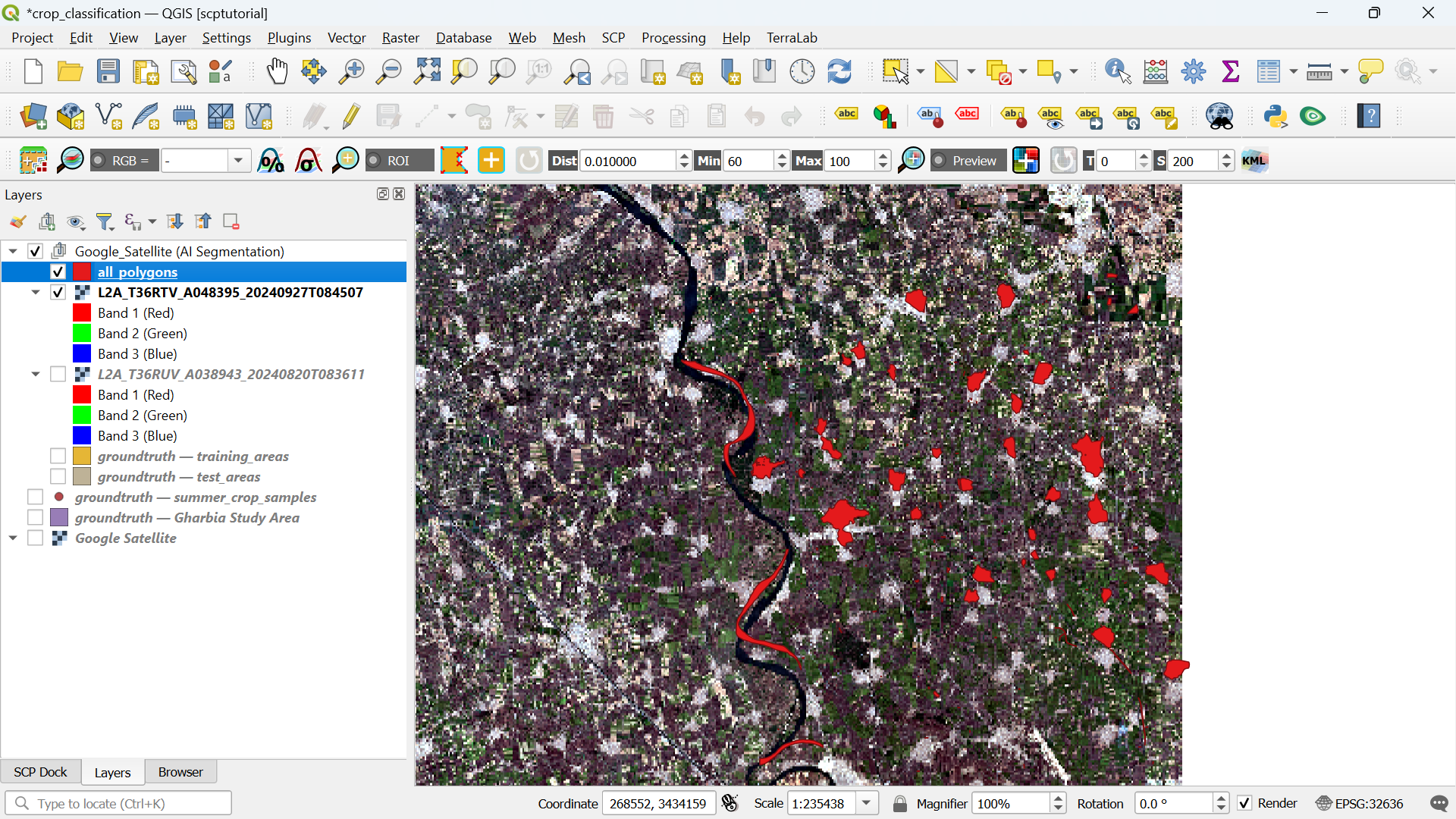Open the Scale dropdown in status bar

coord(866,803)
